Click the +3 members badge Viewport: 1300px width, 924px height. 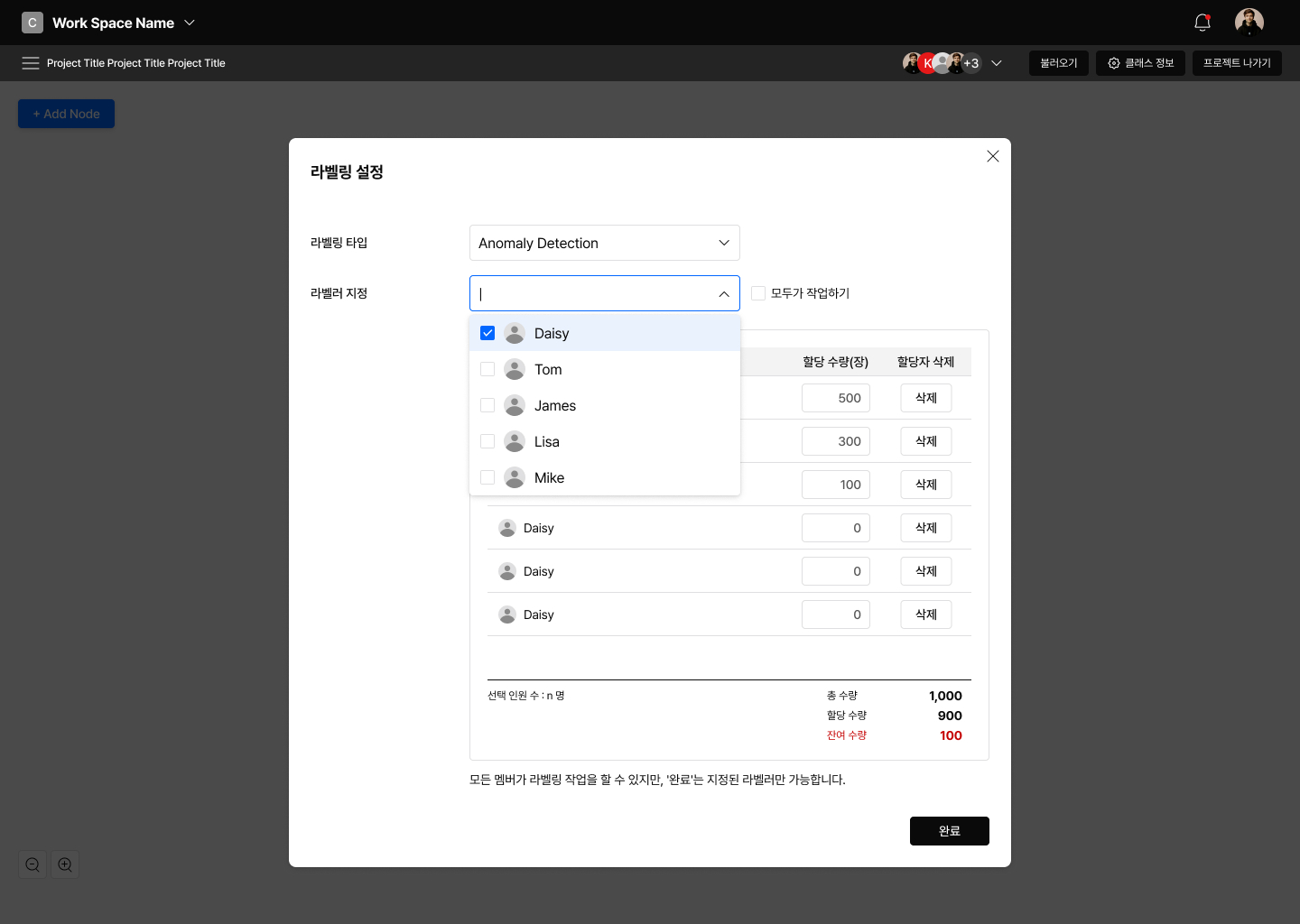(x=971, y=63)
